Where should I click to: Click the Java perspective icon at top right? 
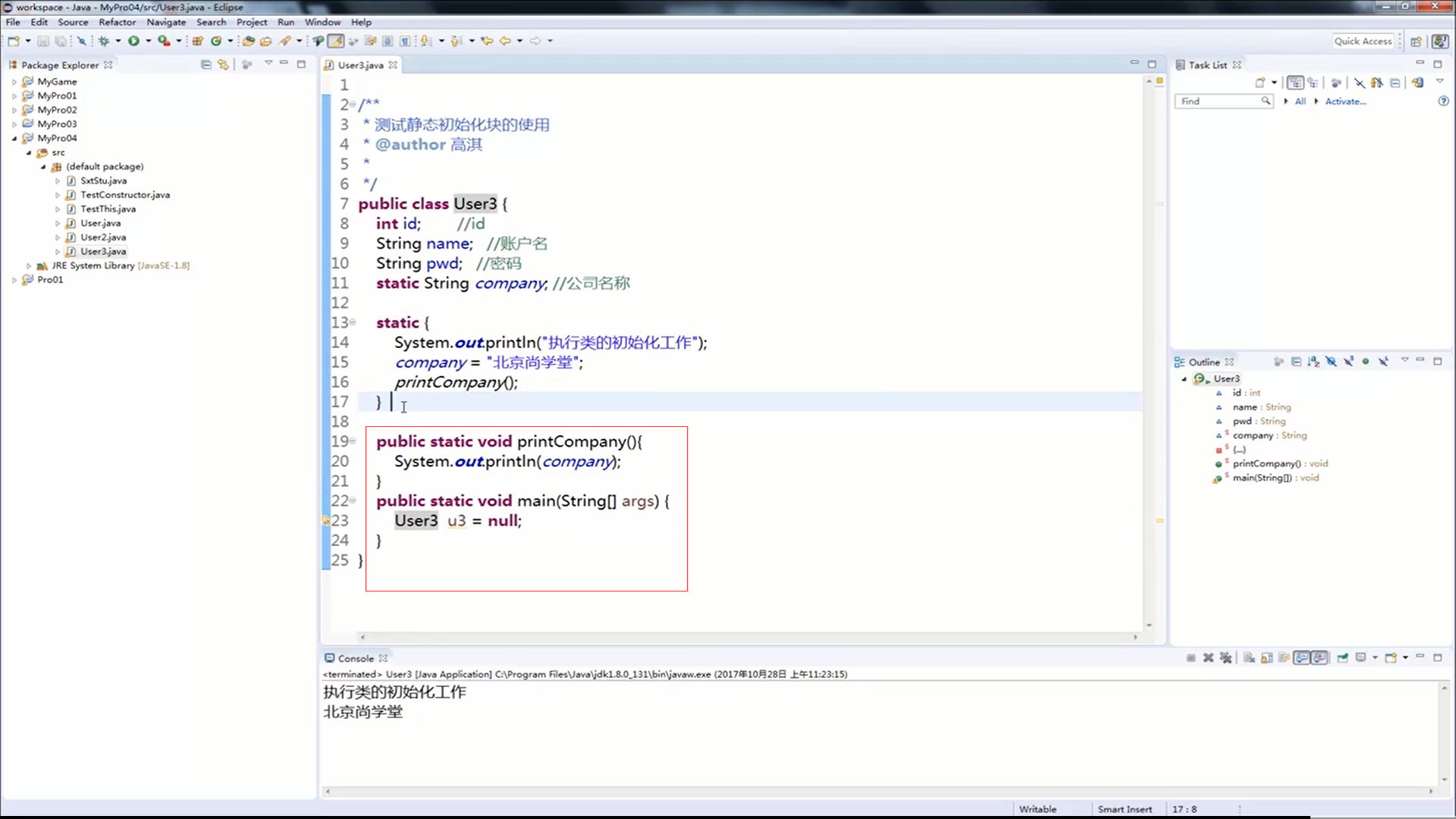(1439, 42)
